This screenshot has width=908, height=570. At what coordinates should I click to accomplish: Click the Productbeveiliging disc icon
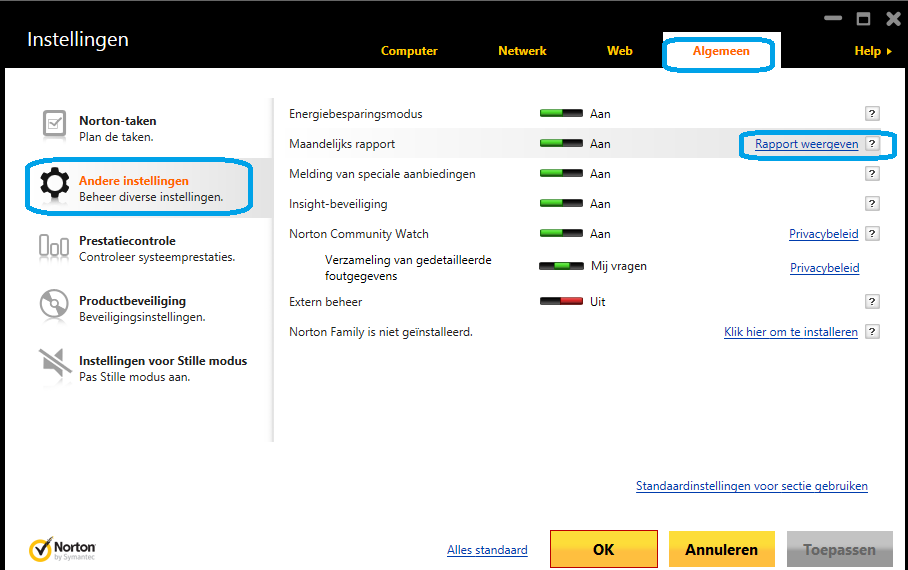click(x=54, y=304)
